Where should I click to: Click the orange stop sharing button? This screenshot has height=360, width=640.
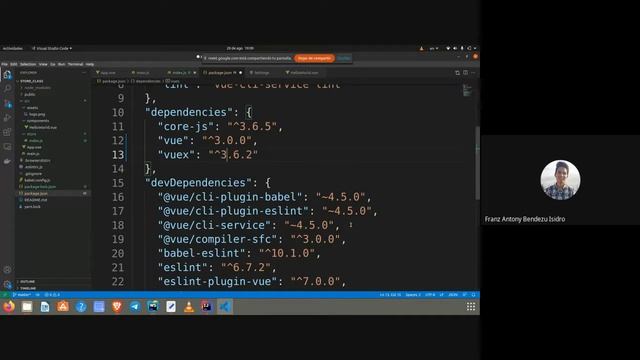pos(314,58)
